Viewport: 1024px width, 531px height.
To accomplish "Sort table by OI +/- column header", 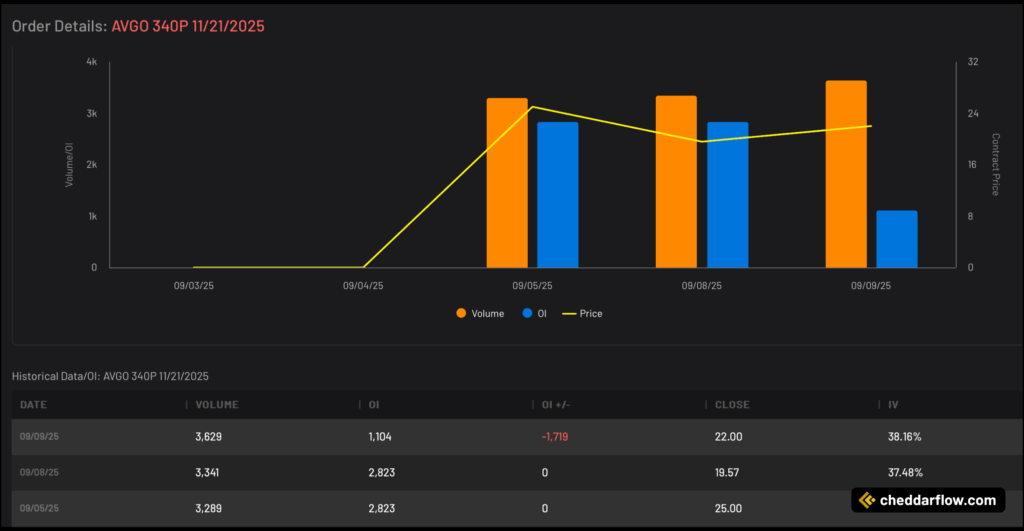I will 556,405.
